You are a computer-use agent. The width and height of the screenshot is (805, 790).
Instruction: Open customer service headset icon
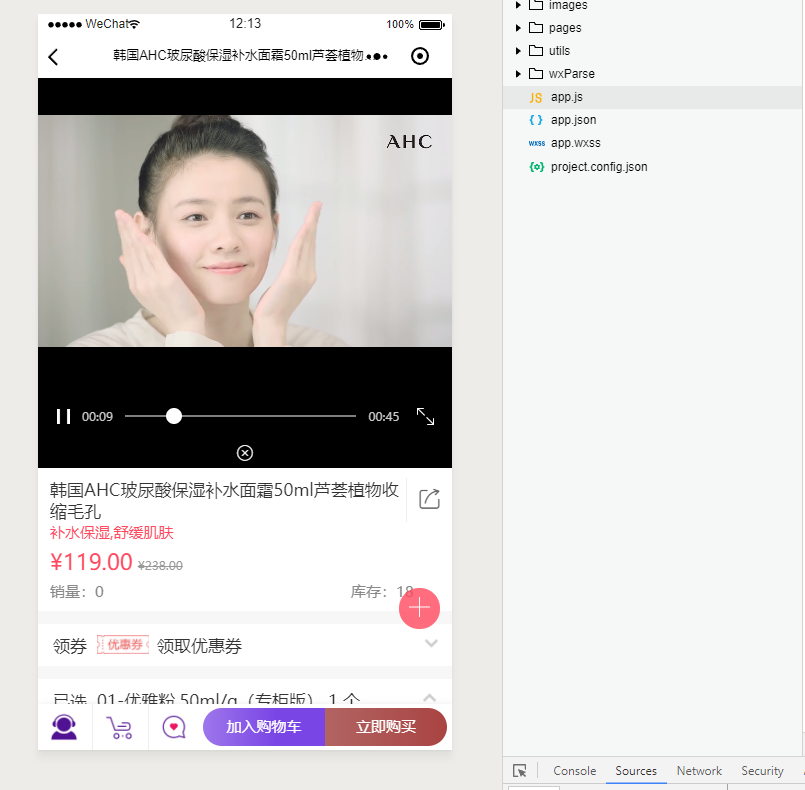point(64,727)
